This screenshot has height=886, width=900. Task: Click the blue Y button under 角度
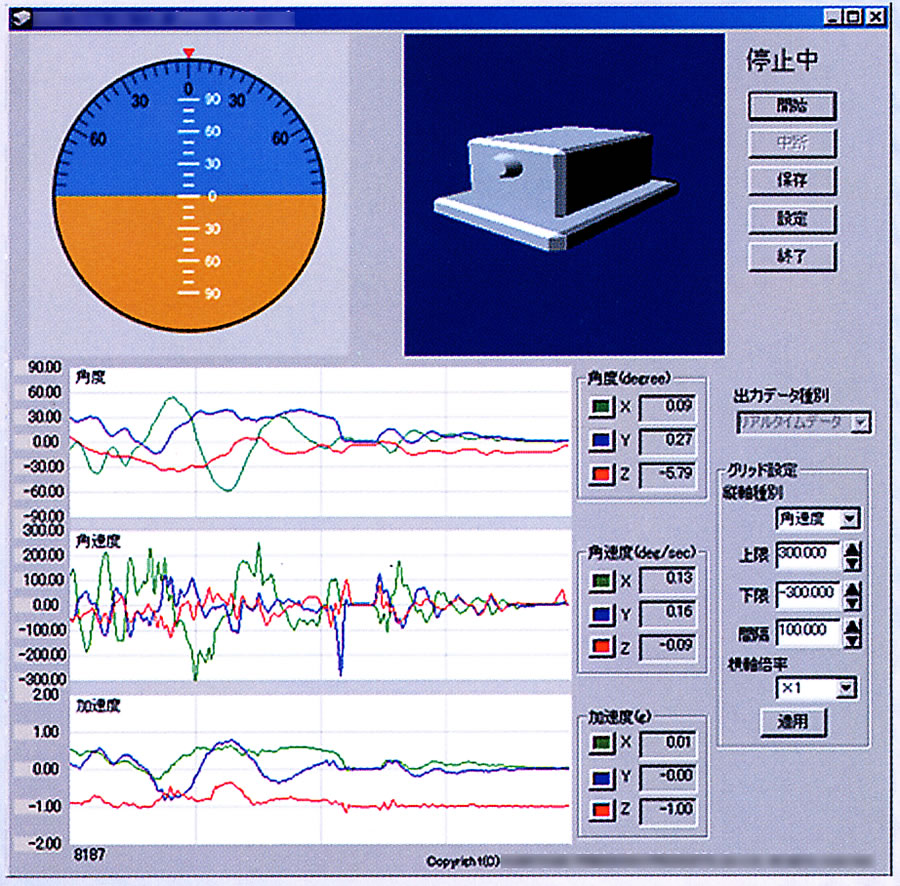tap(600, 440)
